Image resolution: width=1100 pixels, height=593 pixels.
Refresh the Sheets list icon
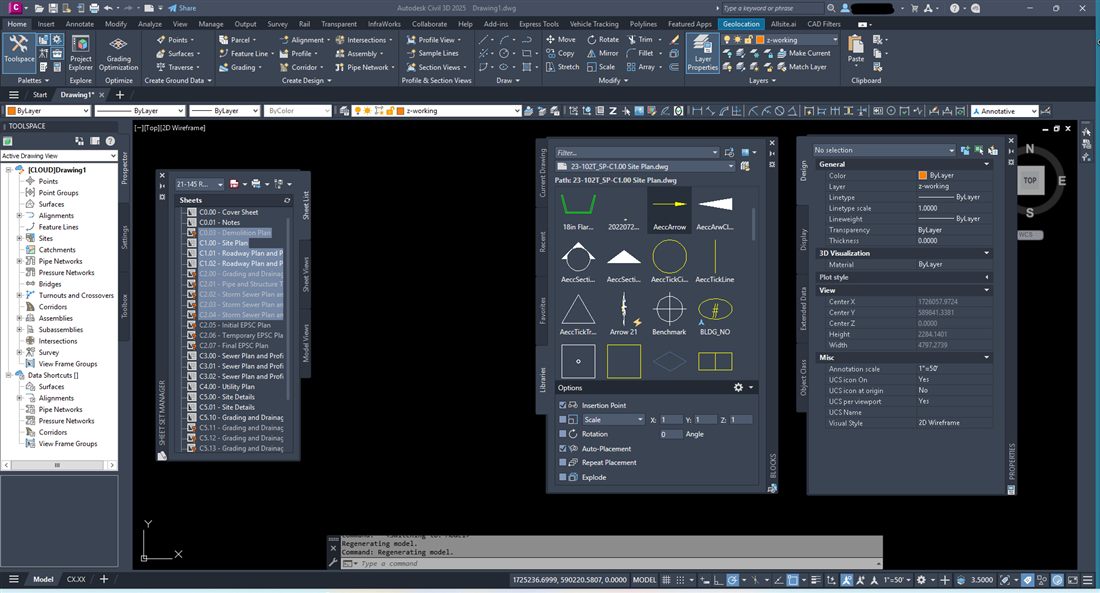[287, 201]
